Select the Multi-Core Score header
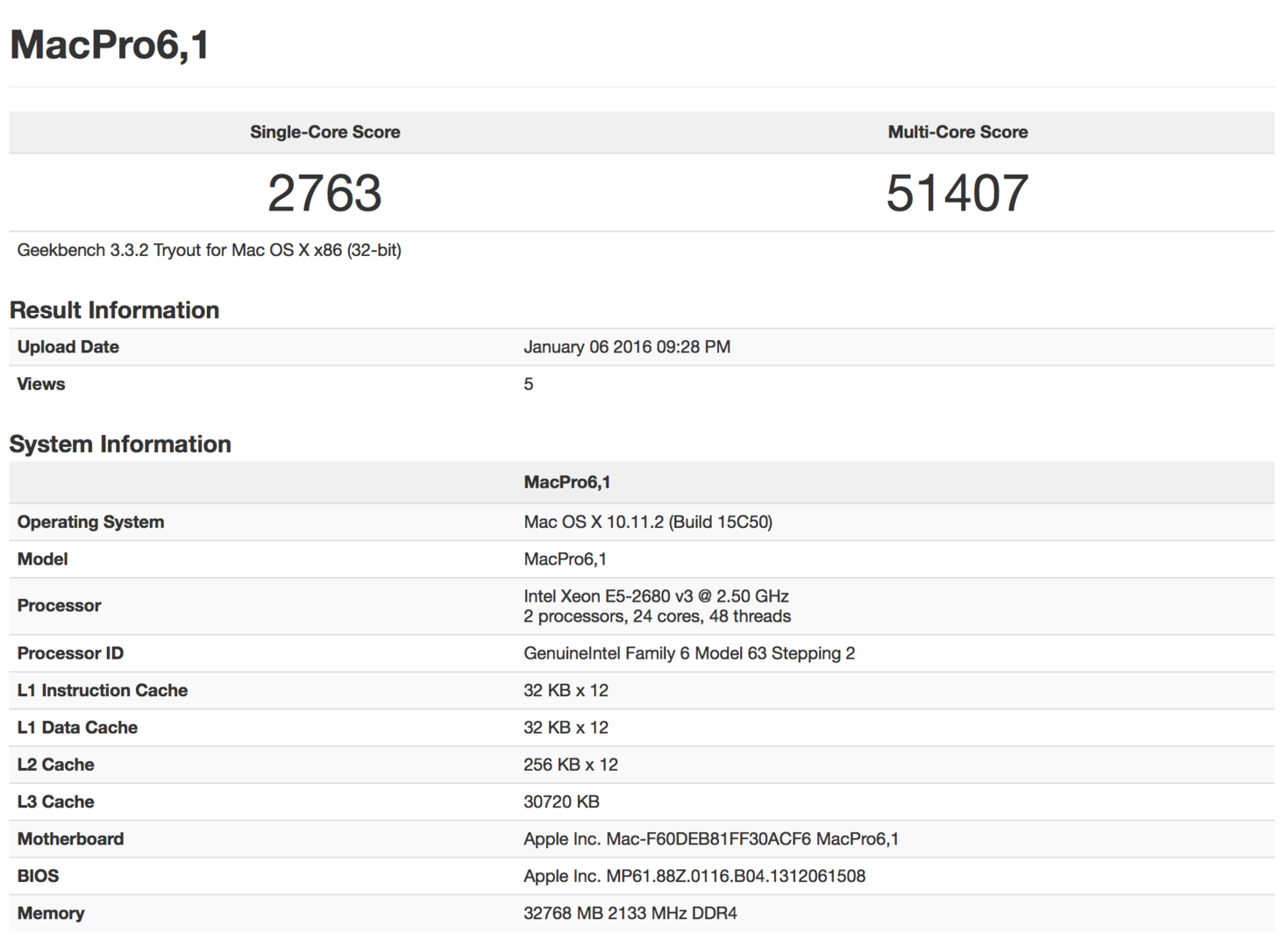Image resolution: width=1288 pixels, height=947 pixels. point(957,132)
